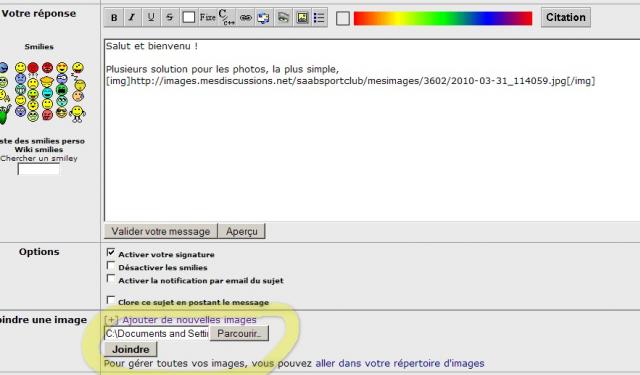
Task: Insert hyperlink chain icon
Action: (x=245, y=18)
